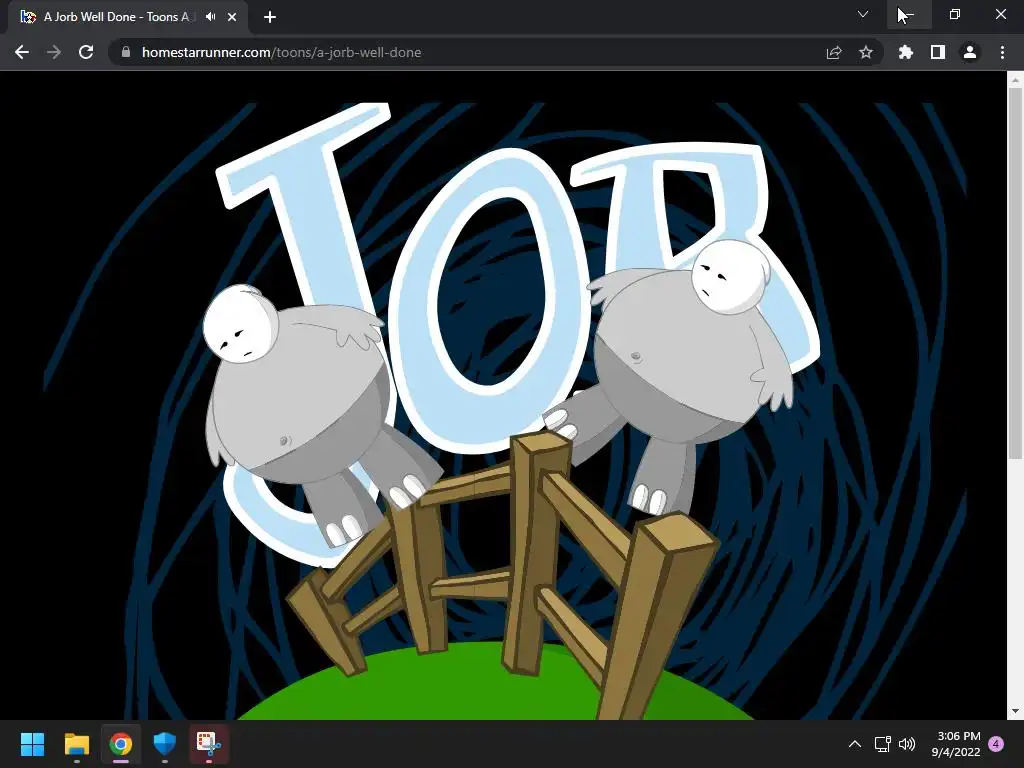Reload the Homestar Runner page
The width and height of the screenshot is (1024, 768).
click(86, 52)
